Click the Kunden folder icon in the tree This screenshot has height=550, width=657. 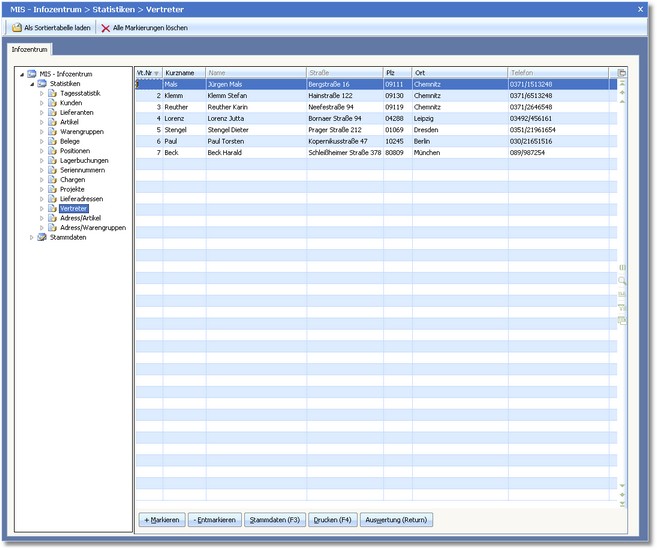click(52, 102)
